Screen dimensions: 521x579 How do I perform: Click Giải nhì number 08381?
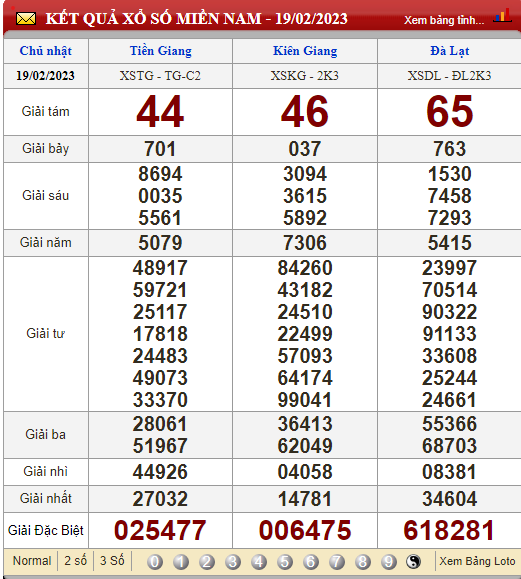point(449,472)
